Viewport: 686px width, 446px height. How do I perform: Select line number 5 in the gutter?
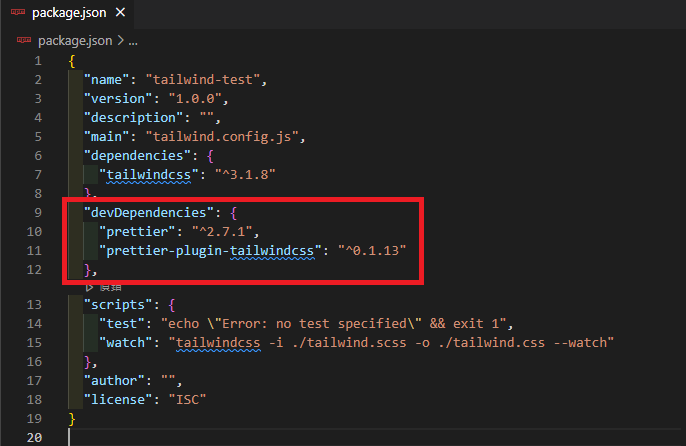click(x=38, y=137)
